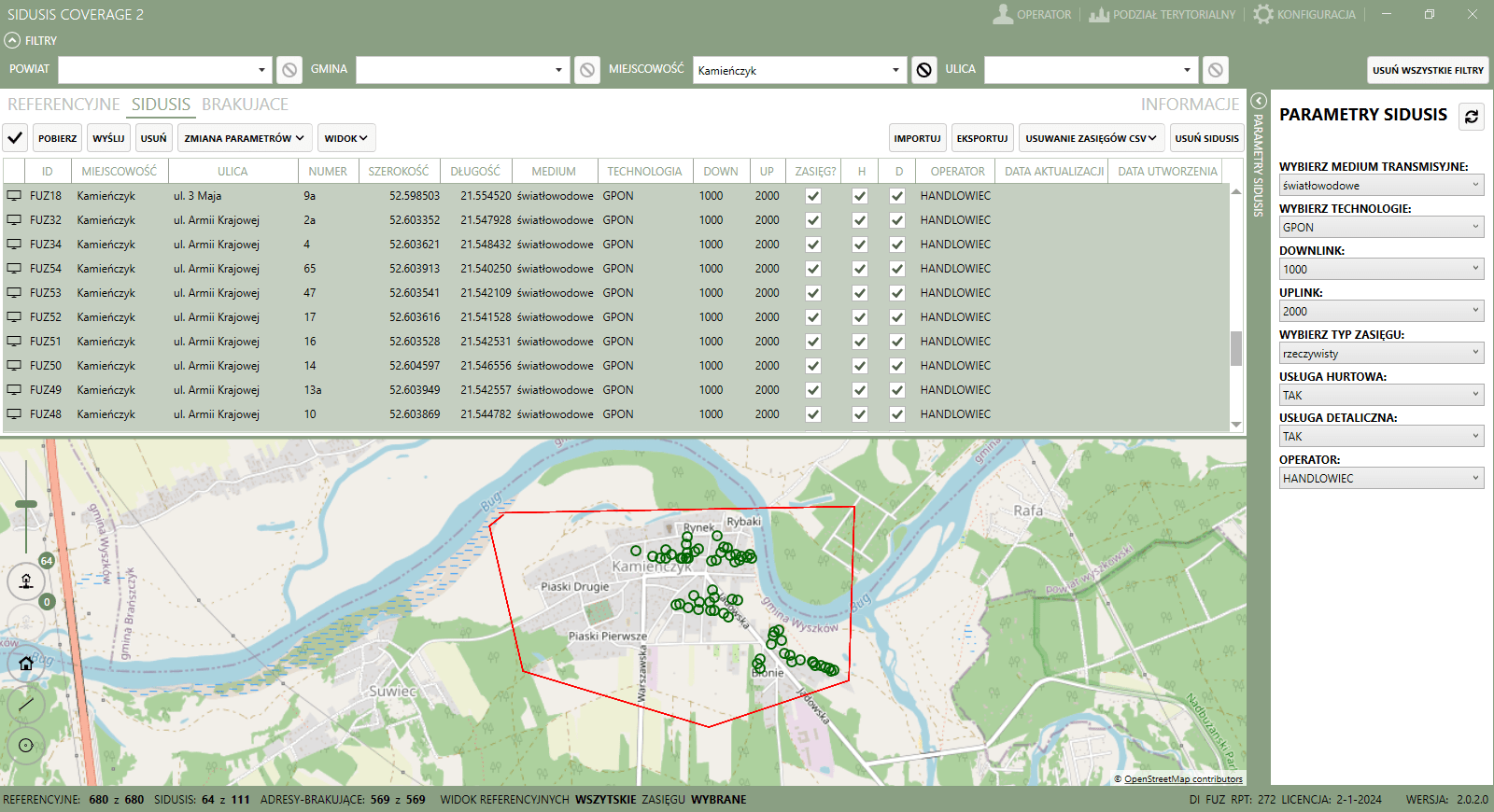
Task: Switch to the BRAKUJACE tab
Action: click(245, 105)
